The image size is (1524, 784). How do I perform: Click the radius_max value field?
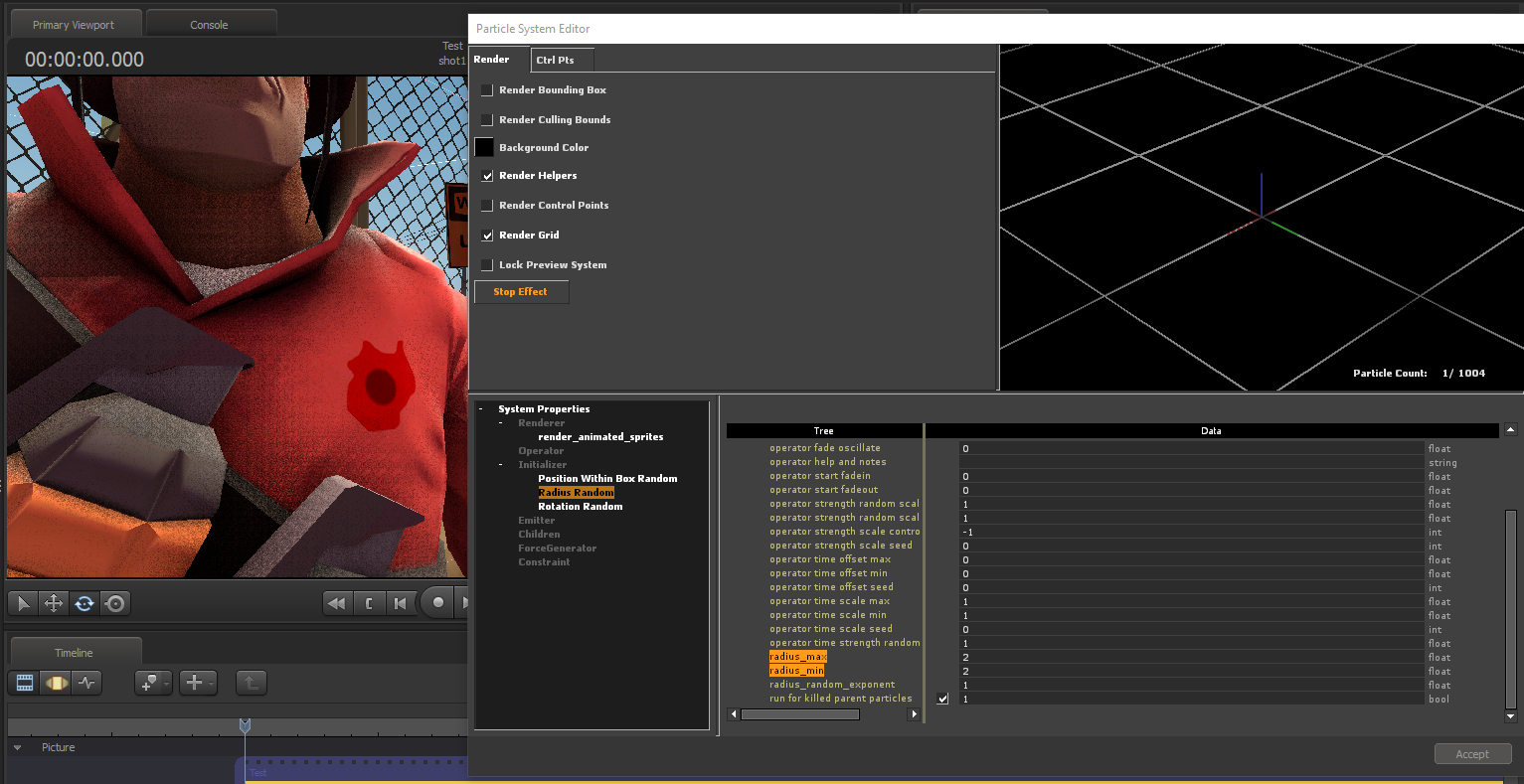(1192, 657)
